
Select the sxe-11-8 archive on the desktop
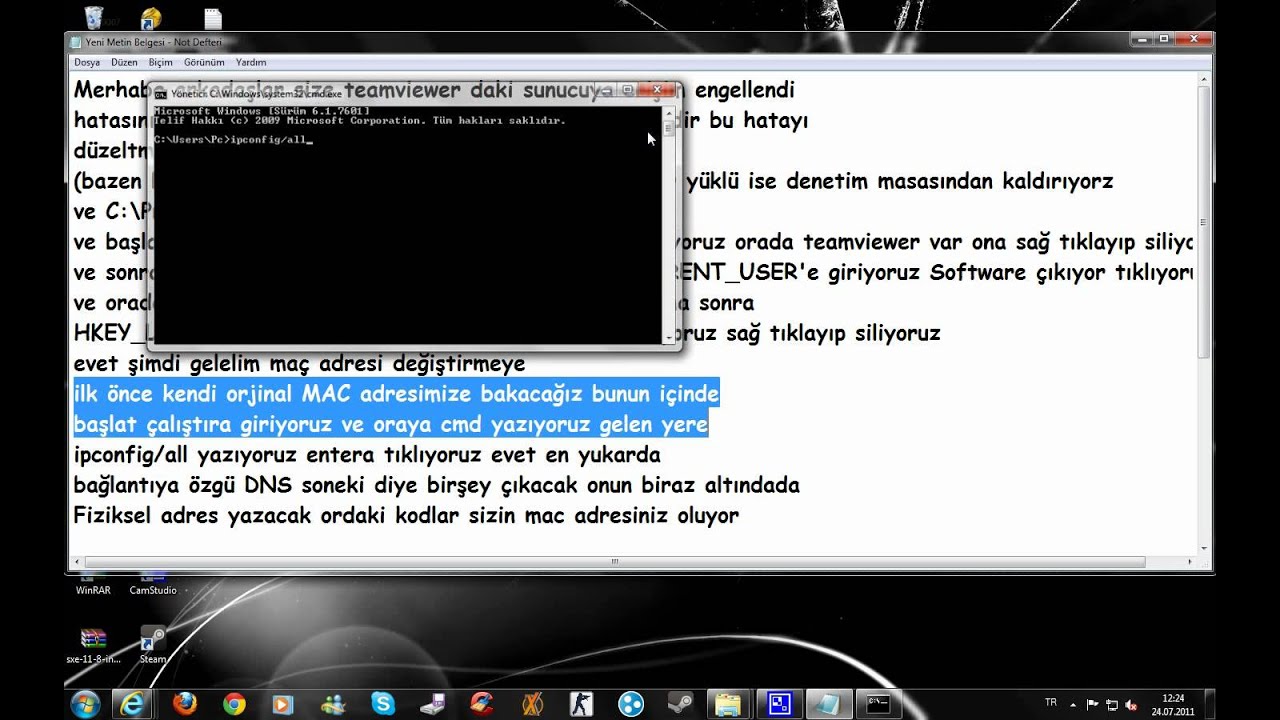[x=94, y=645]
